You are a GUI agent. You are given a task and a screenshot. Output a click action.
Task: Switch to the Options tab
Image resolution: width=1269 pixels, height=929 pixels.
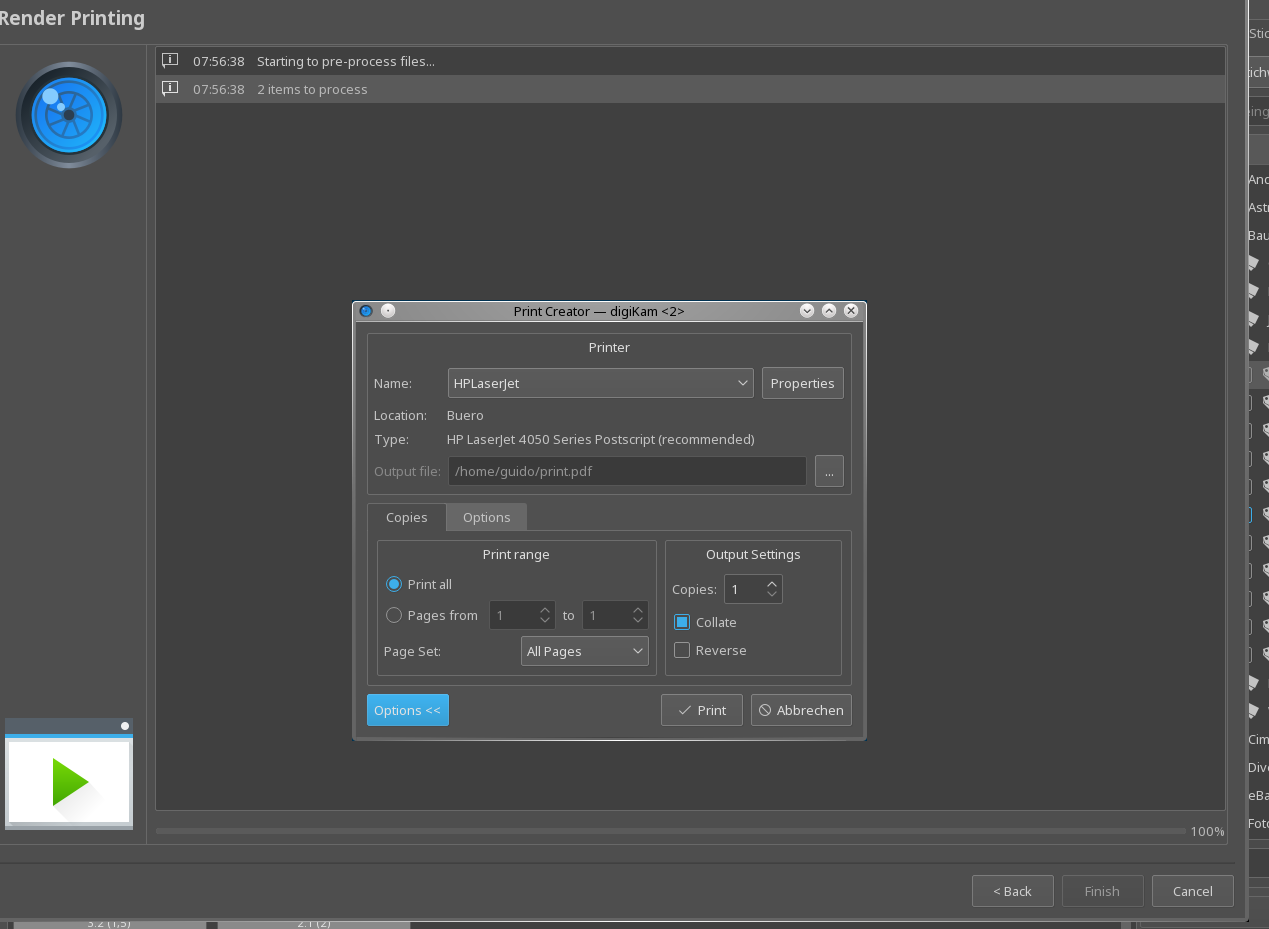pyautogui.click(x=486, y=517)
